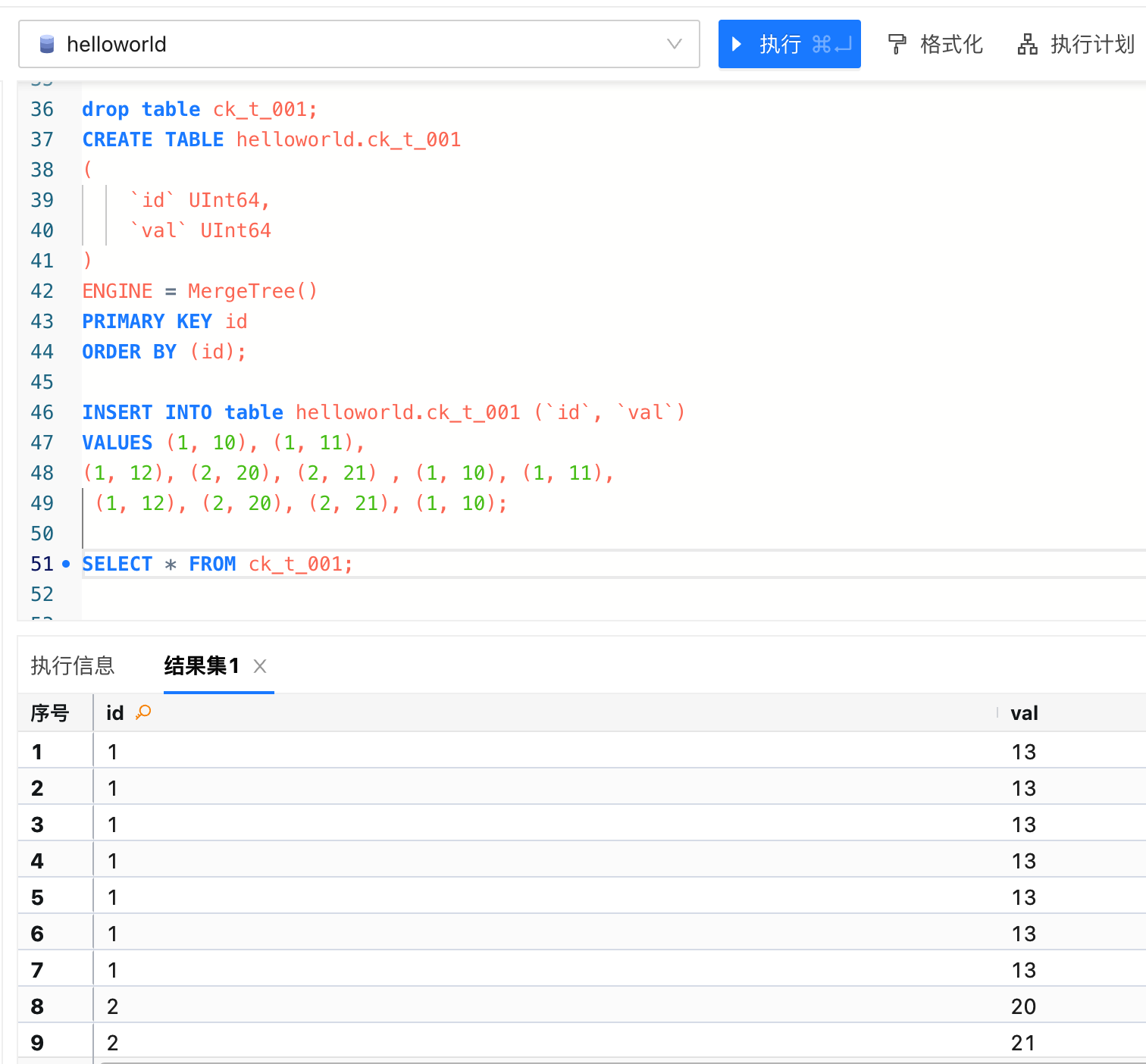The image size is (1146, 1064).
Task: Click the blue underline indicator under 结果集1
Action: point(218,690)
